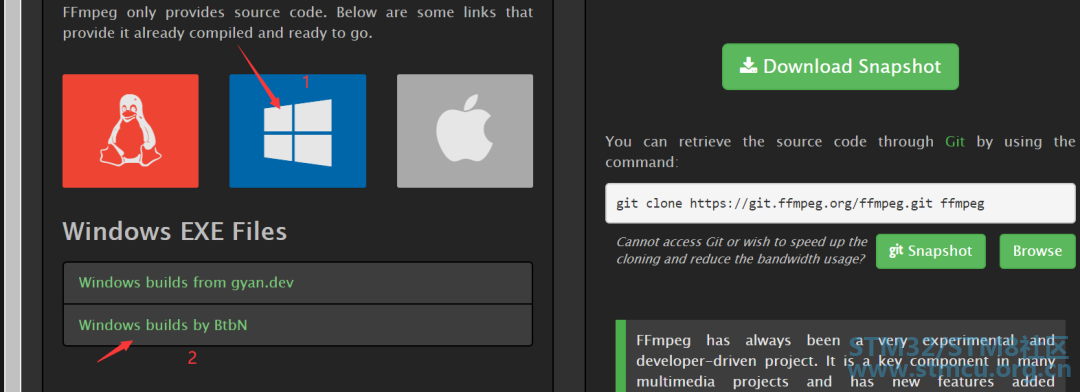
Task: Select the Windows logo download tile
Action: pos(298,131)
